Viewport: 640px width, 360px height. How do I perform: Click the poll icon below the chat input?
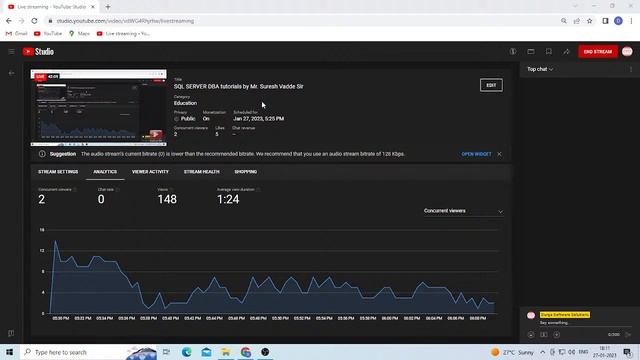pyautogui.click(x=544, y=335)
